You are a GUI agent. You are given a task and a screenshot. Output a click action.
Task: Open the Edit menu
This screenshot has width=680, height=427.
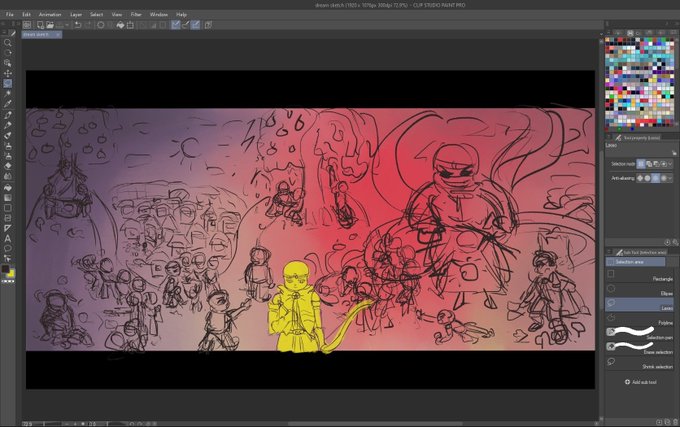coord(26,14)
